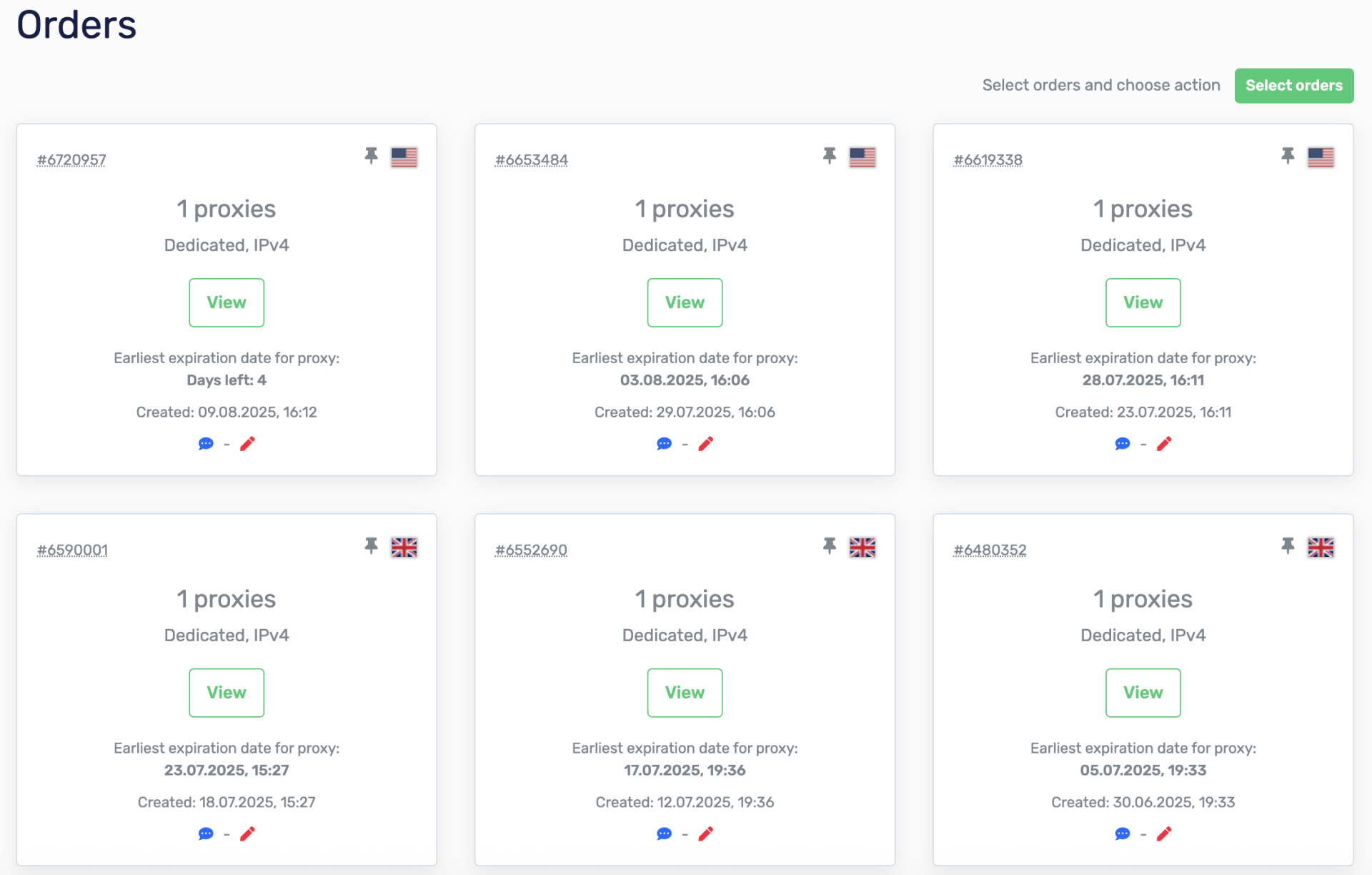Click the green Select orders button
This screenshot has width=1372, height=875.
pyautogui.click(x=1293, y=86)
